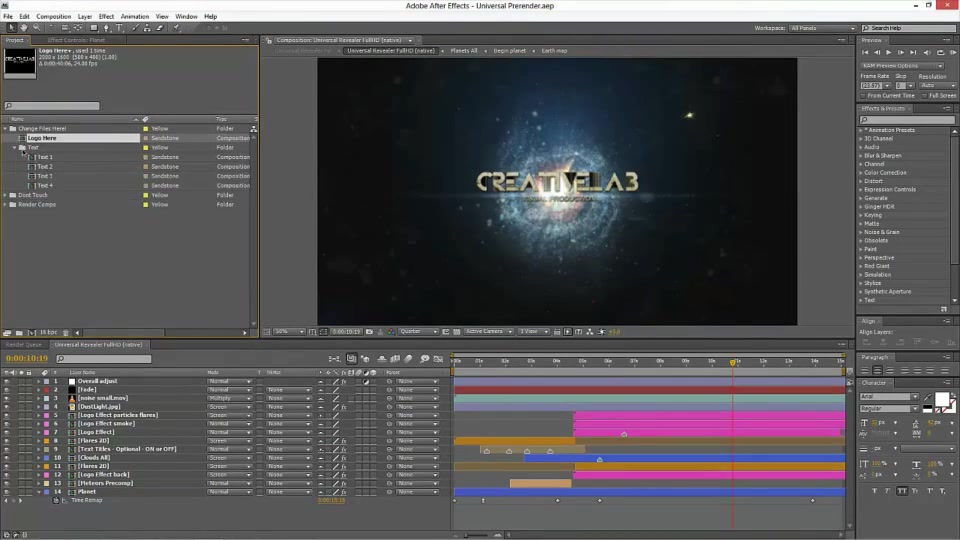Open the Window menu

[x=186, y=17]
